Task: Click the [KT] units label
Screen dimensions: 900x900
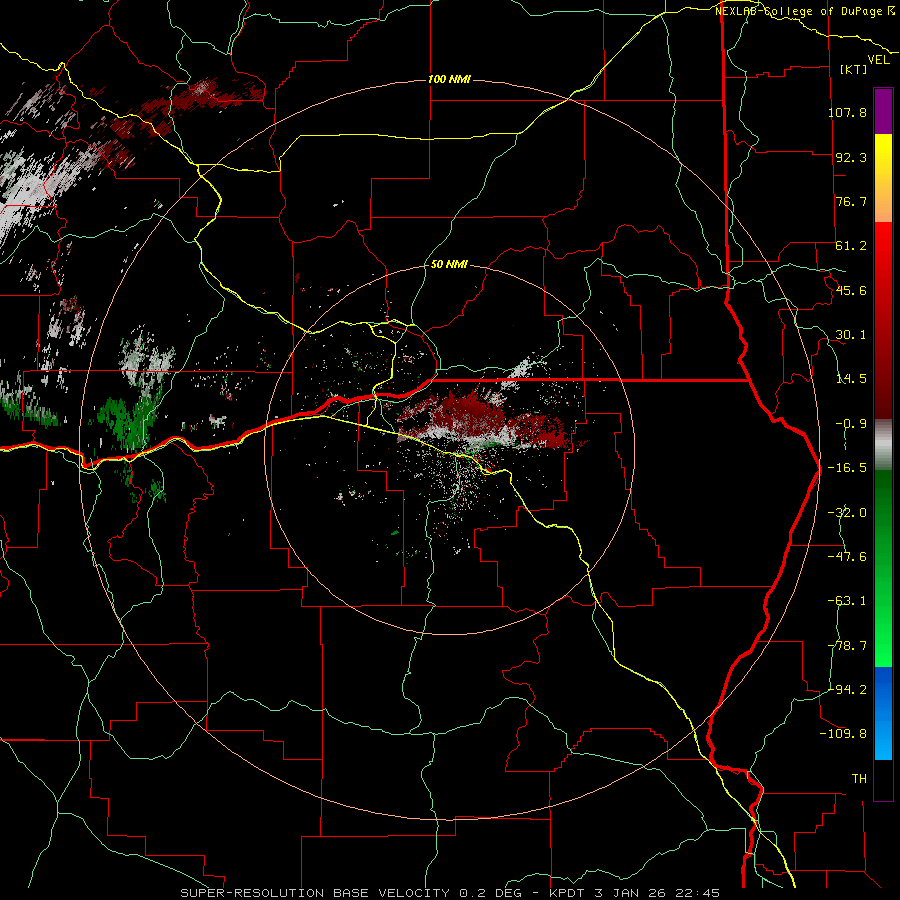Action: 854,69
